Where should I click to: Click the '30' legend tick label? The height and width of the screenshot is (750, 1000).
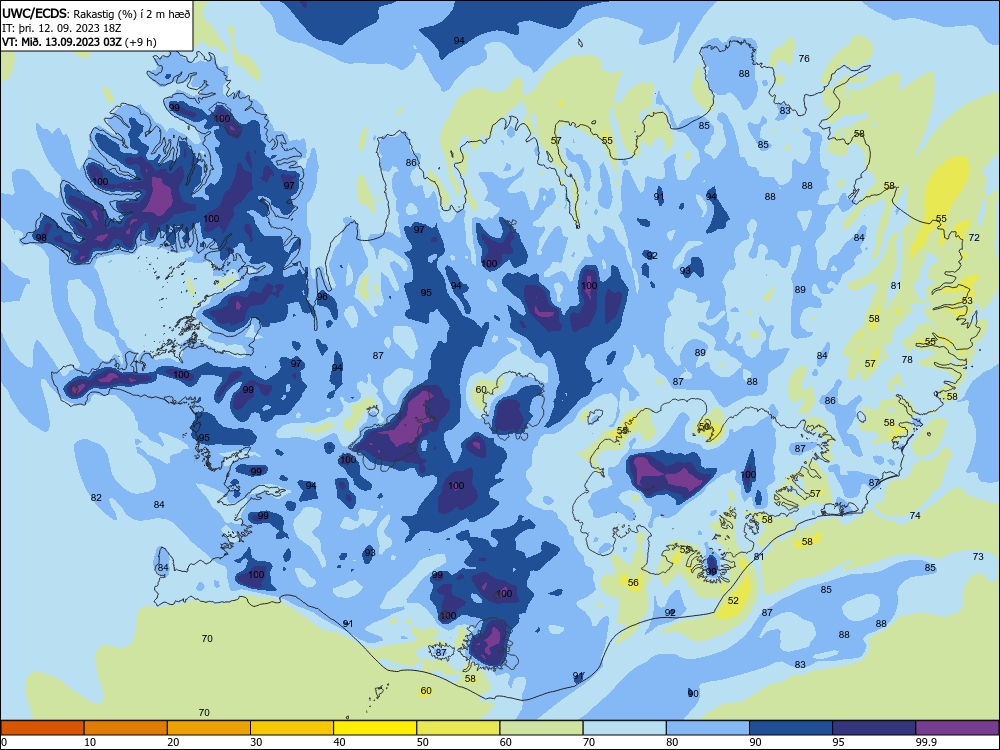point(256,742)
